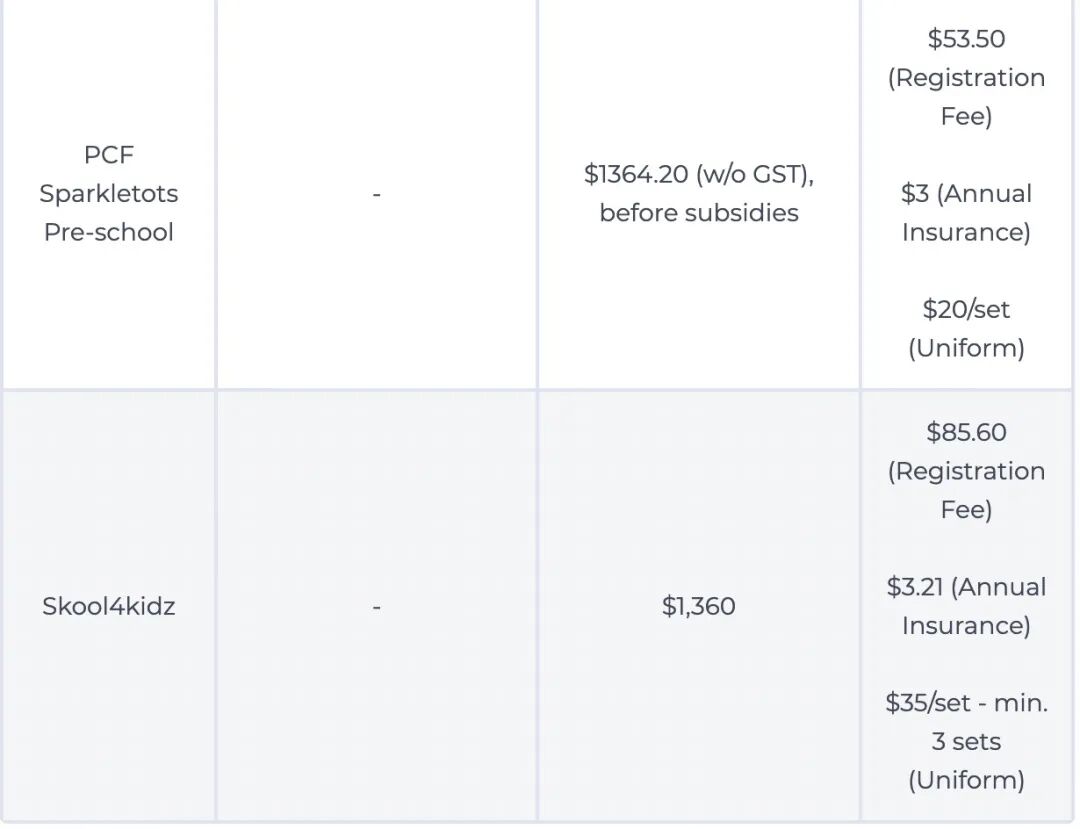This screenshot has width=1080, height=829.
Task: Click the $53.50 registration fee amount
Action: click(x=966, y=39)
